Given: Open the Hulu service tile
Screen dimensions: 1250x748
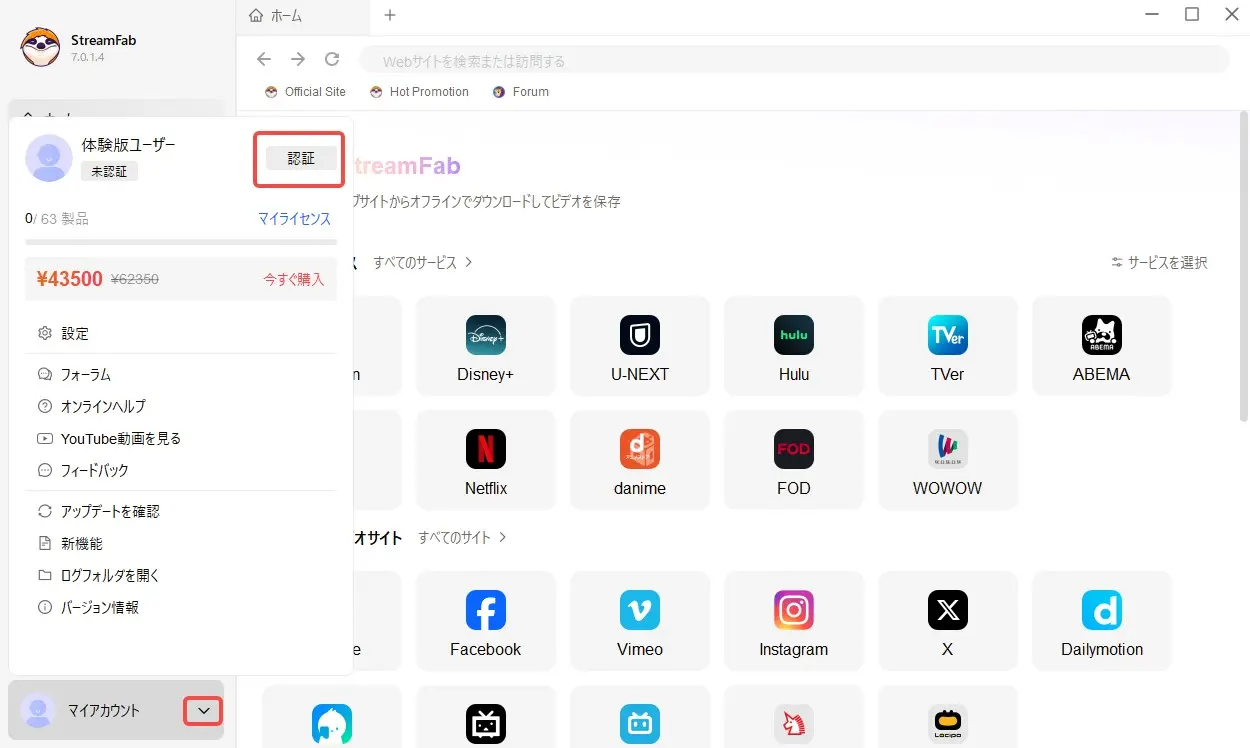Looking at the screenshot, I should (x=793, y=346).
